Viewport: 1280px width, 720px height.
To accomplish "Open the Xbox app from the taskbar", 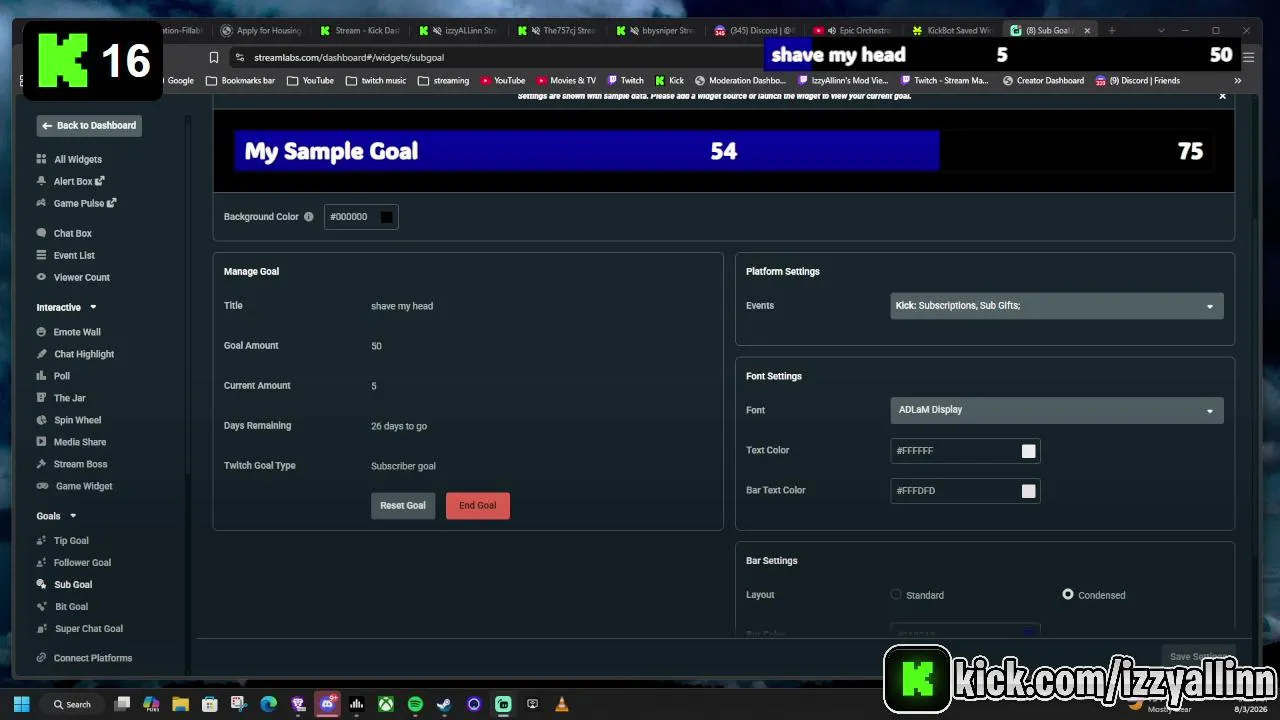I will 385,704.
